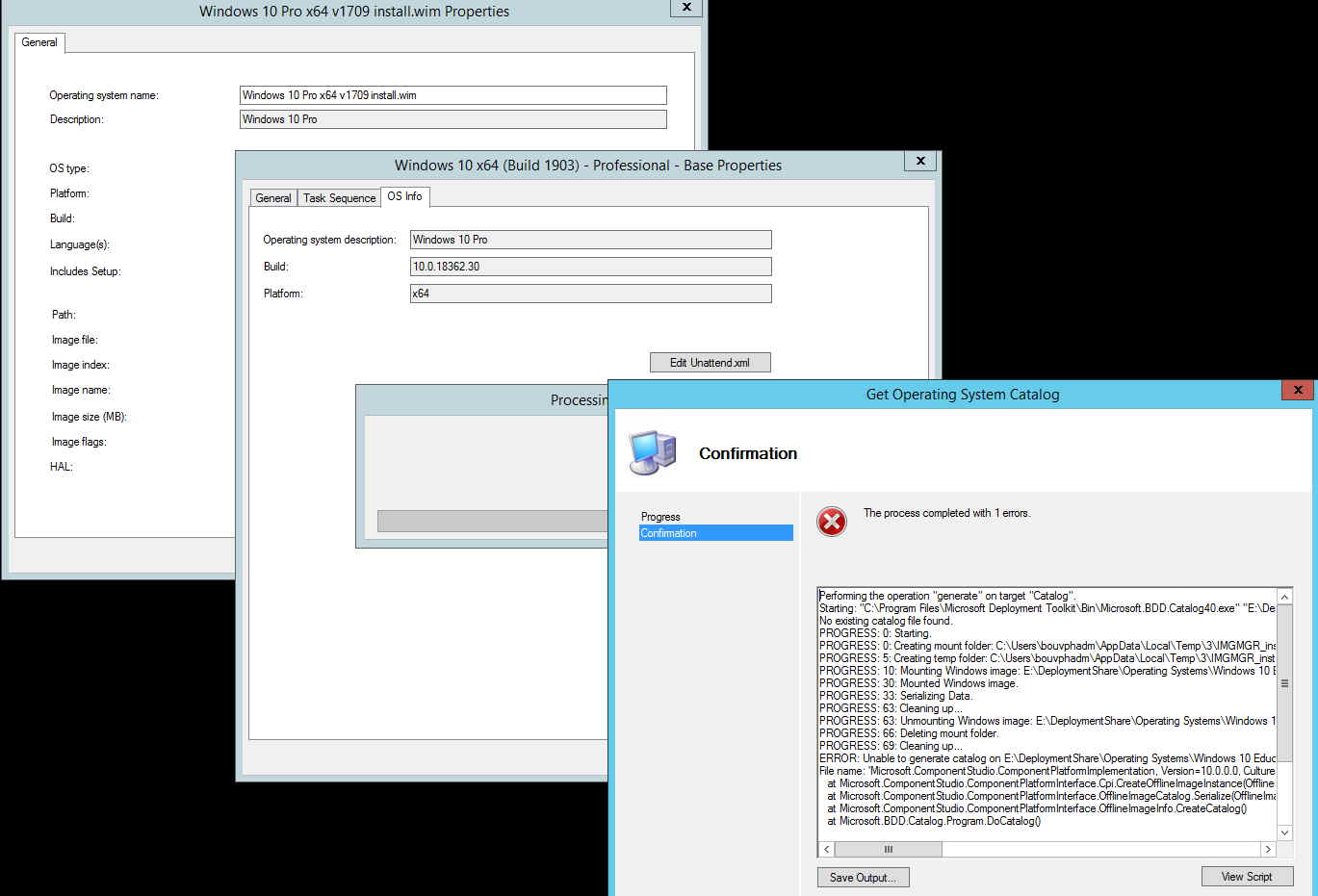Click the computer monitor icon in Confirmation pane
The height and width of the screenshot is (896, 1318).
pyautogui.click(x=653, y=452)
